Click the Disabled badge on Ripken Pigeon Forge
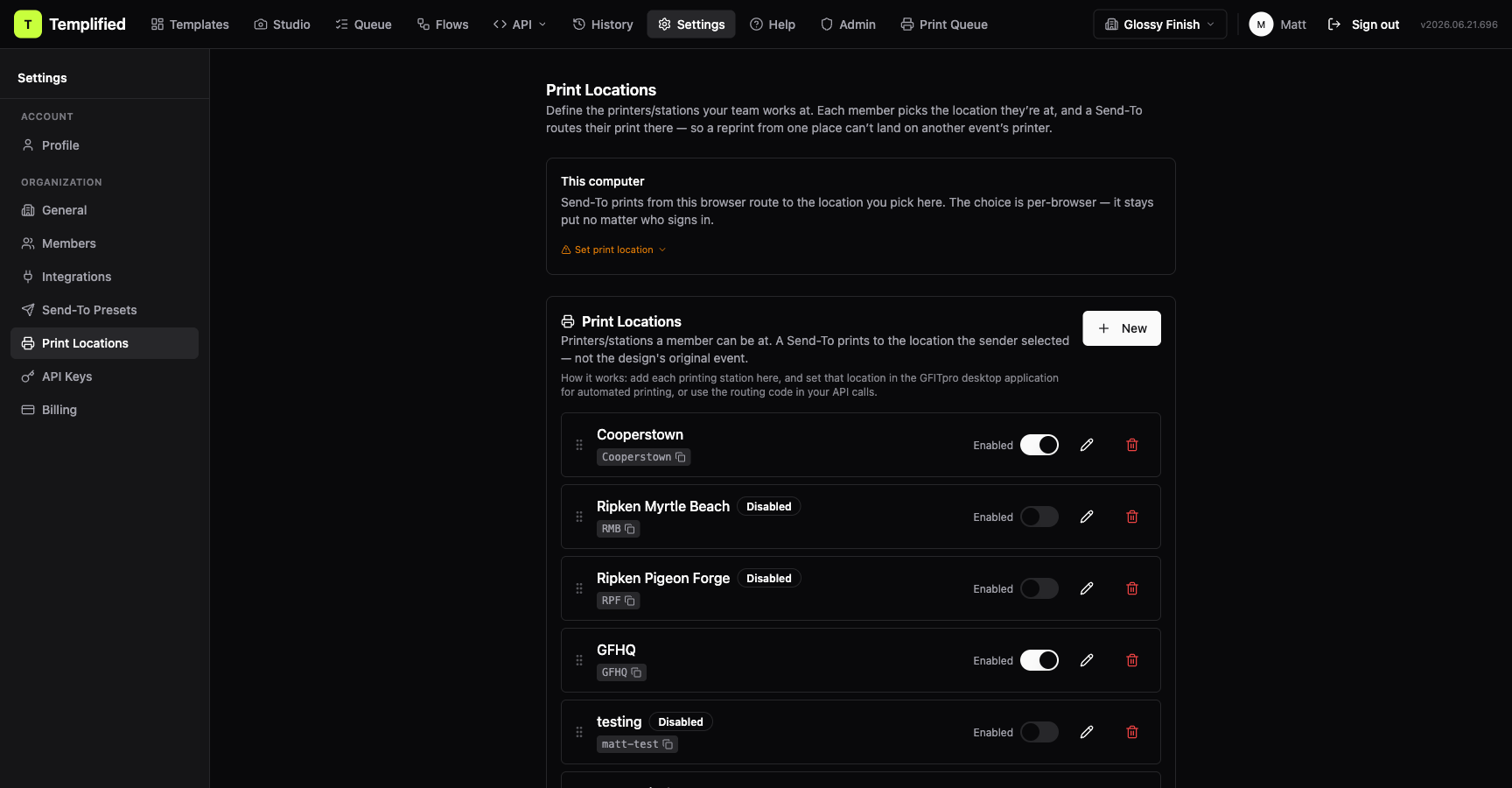1512x788 pixels. click(x=768, y=578)
